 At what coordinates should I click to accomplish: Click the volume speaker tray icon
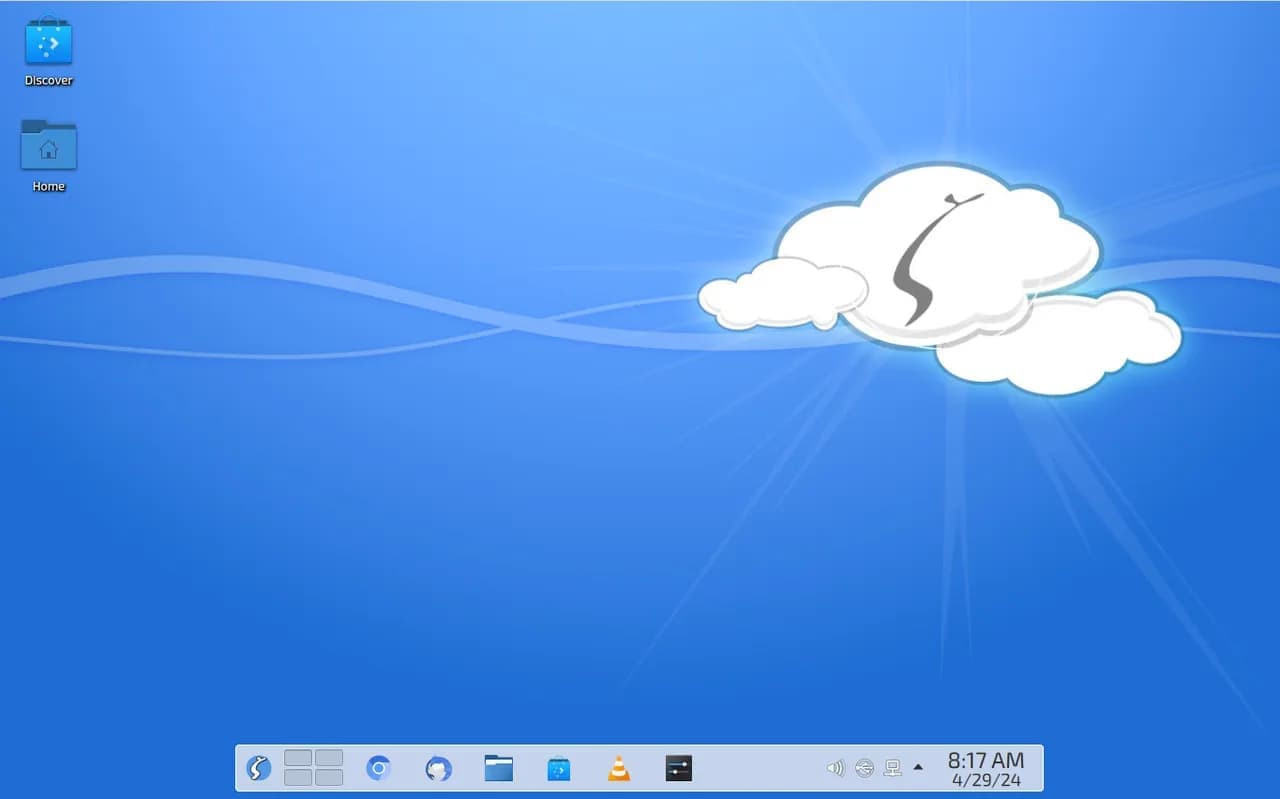pyautogui.click(x=836, y=768)
